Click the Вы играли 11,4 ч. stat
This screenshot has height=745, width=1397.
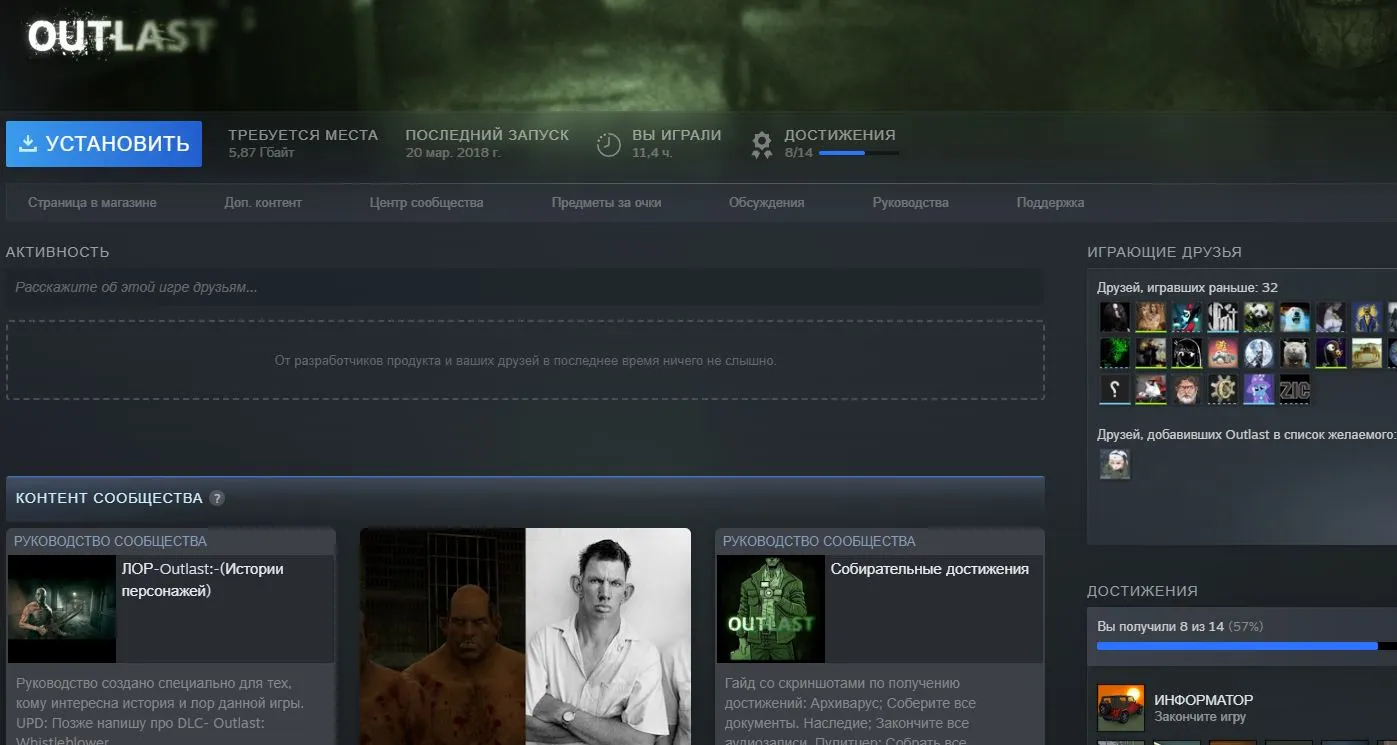(677, 143)
